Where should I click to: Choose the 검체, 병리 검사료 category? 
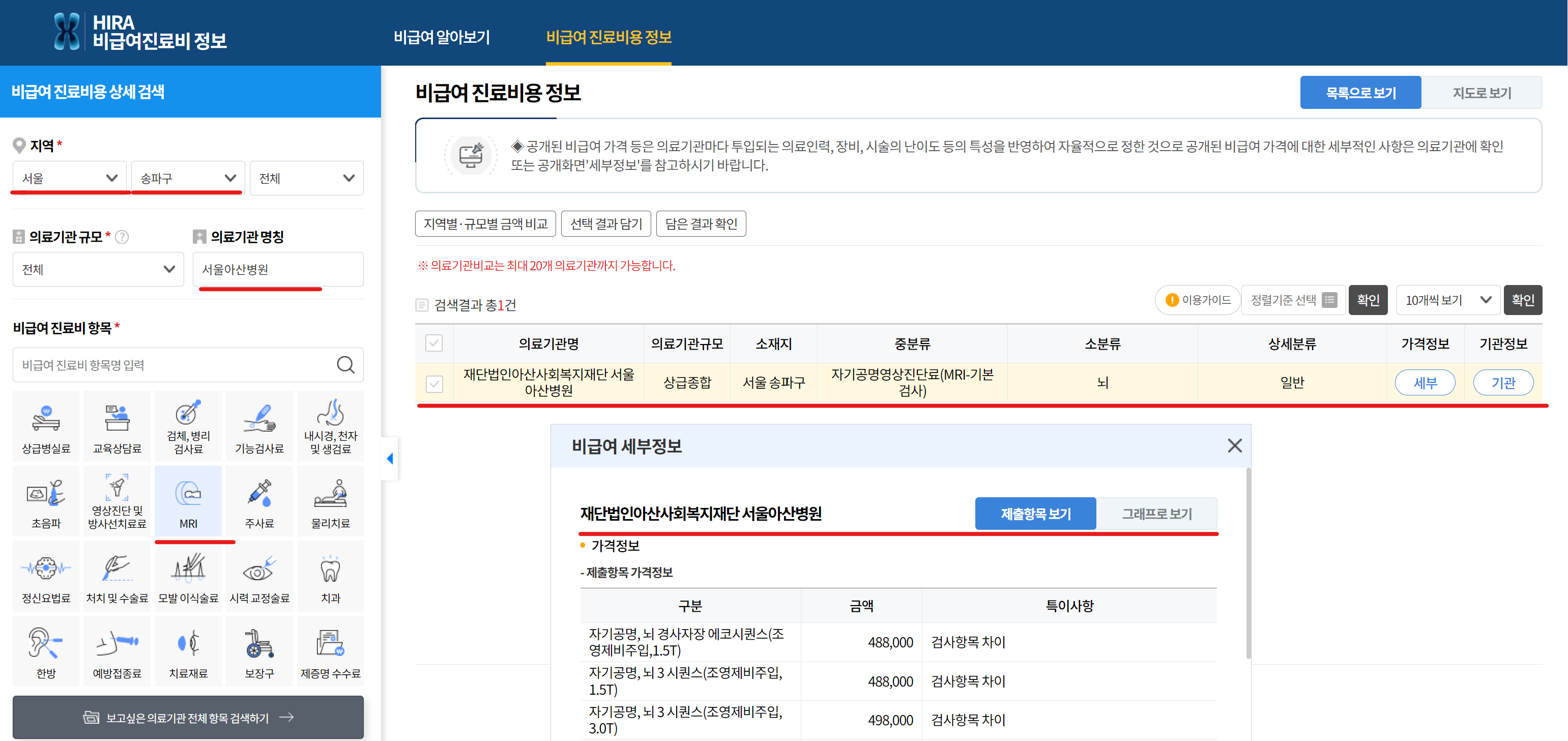188,426
